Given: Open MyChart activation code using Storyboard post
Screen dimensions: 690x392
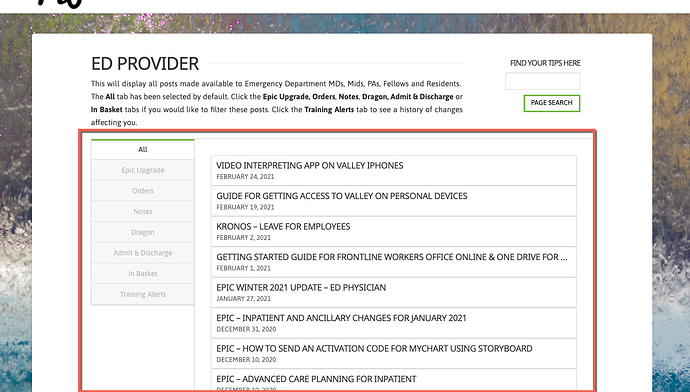Looking at the screenshot, I should [x=393, y=353].
